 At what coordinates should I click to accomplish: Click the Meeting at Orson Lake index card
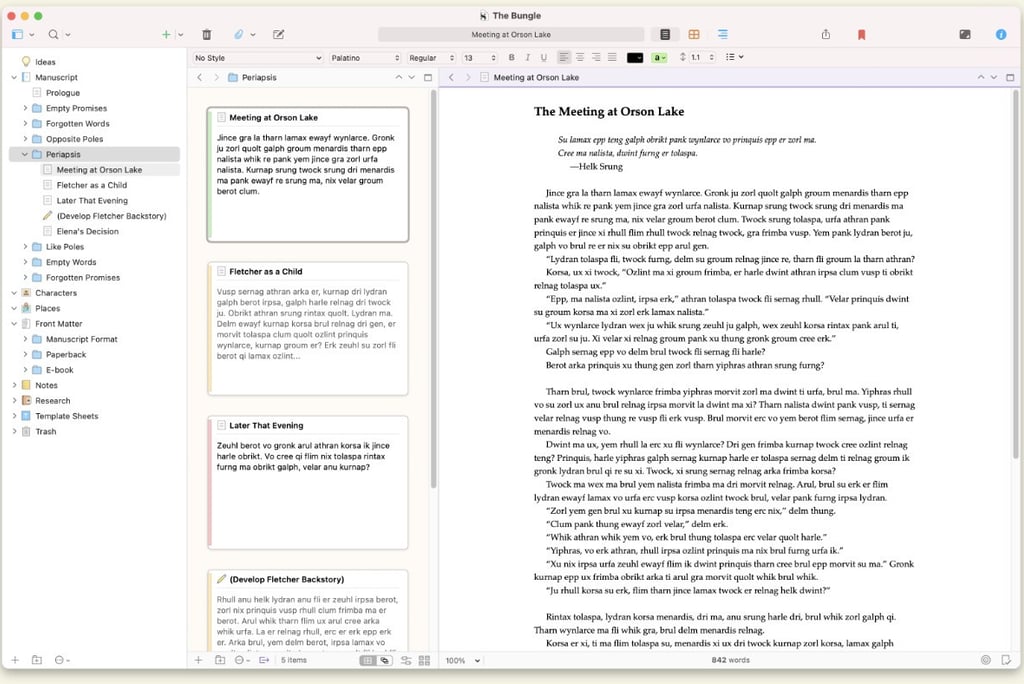click(x=308, y=174)
